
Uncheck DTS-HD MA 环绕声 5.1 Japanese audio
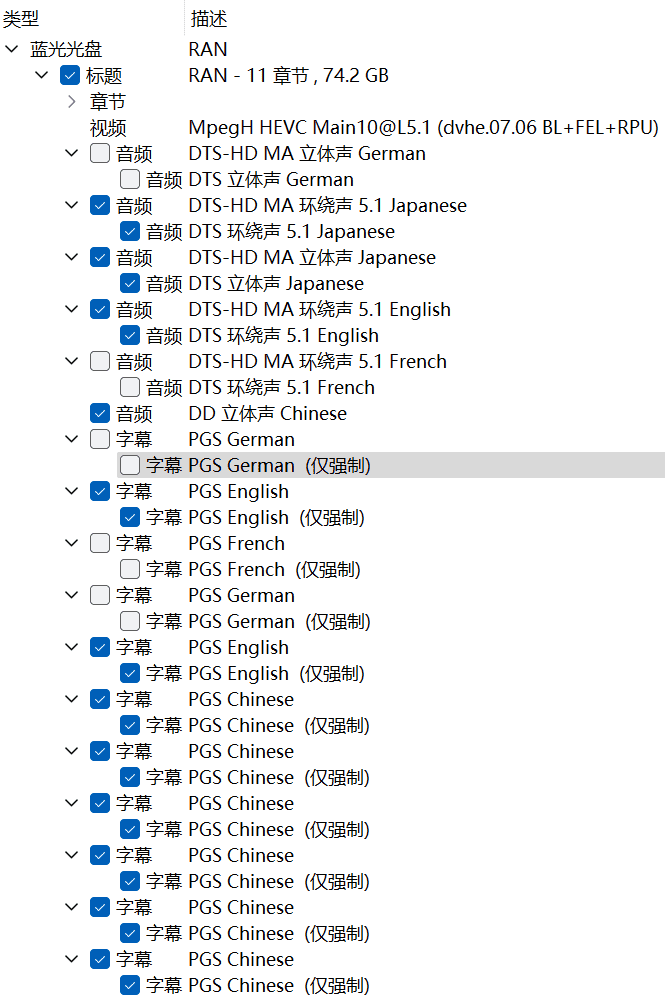(100, 205)
